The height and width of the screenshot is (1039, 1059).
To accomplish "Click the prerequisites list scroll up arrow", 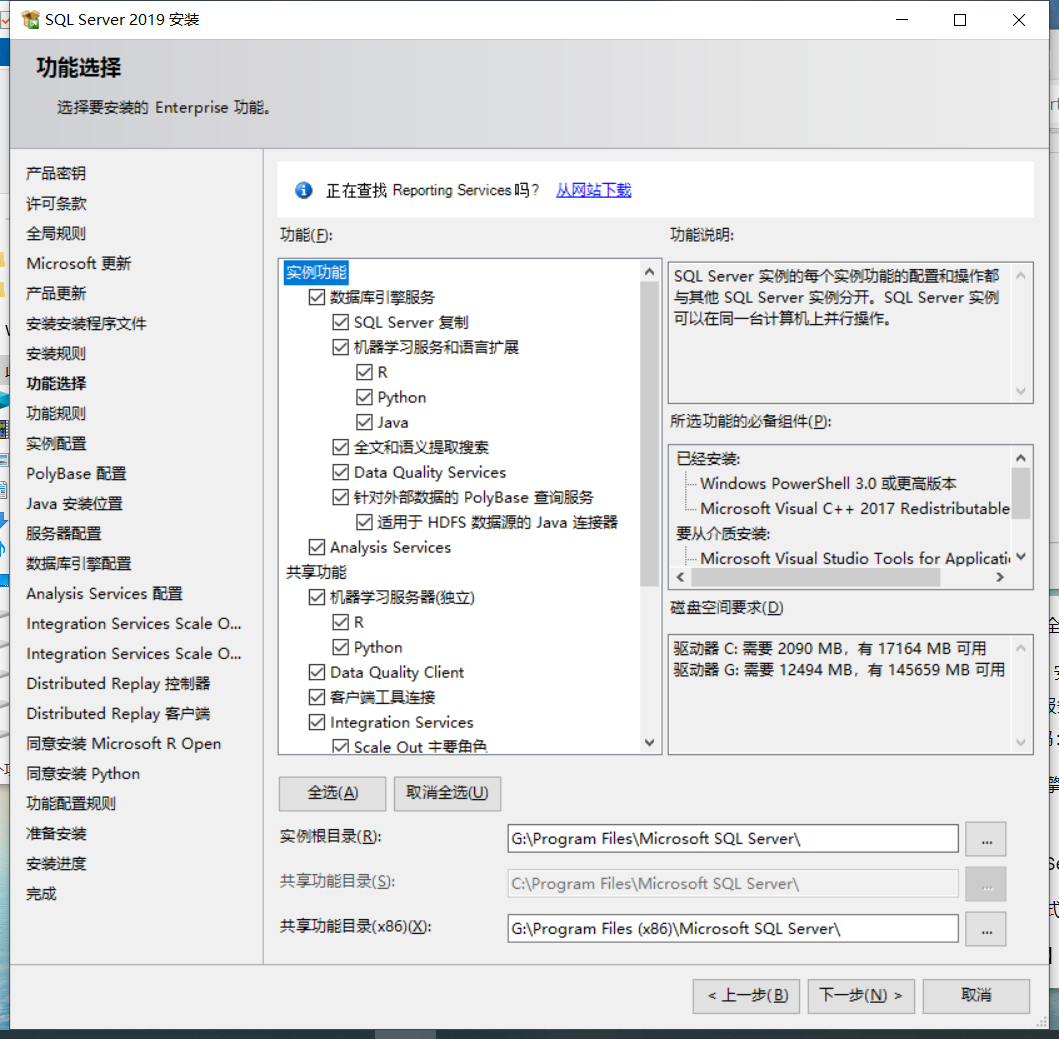I will click(x=1021, y=458).
